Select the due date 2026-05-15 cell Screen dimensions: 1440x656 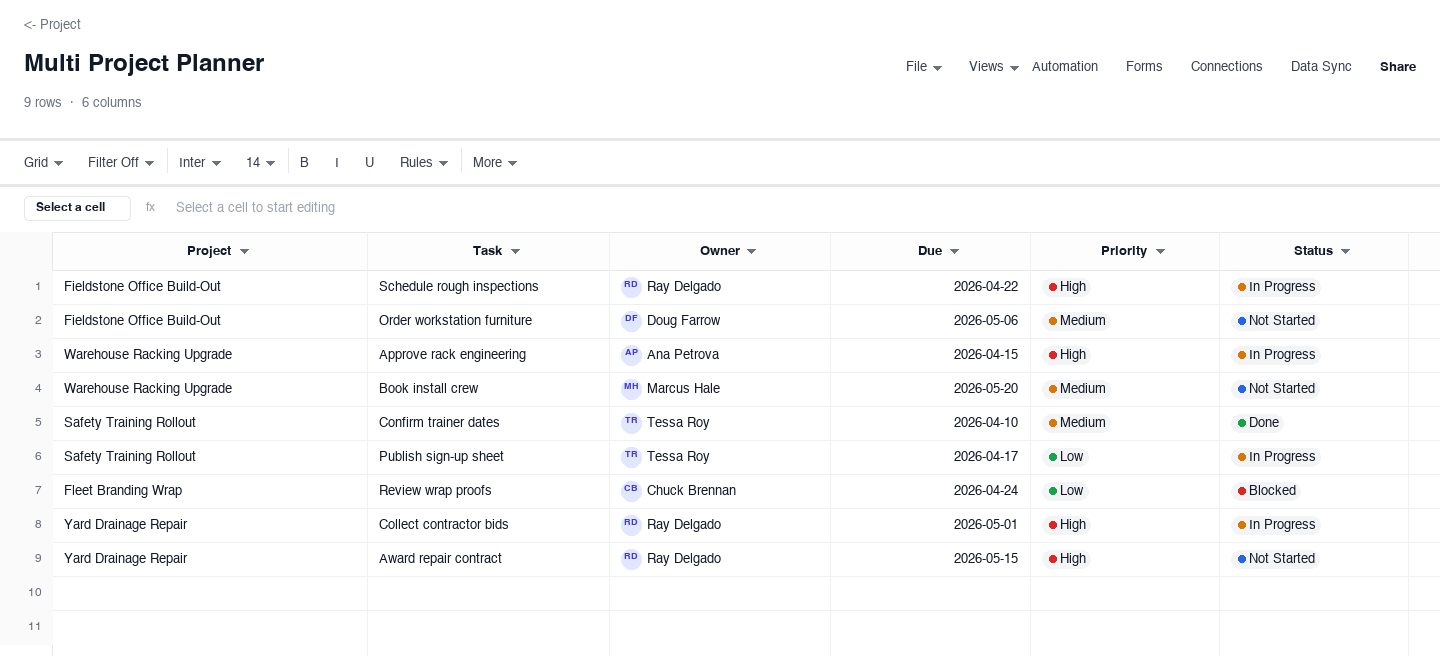(931, 559)
